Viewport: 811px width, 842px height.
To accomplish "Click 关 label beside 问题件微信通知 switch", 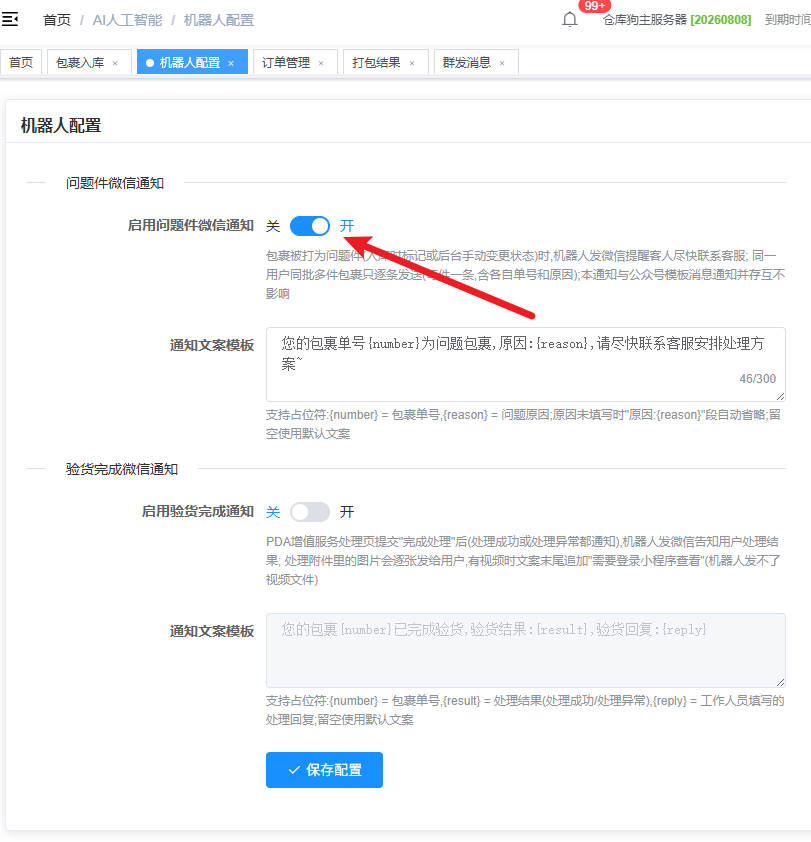I will point(273,226).
